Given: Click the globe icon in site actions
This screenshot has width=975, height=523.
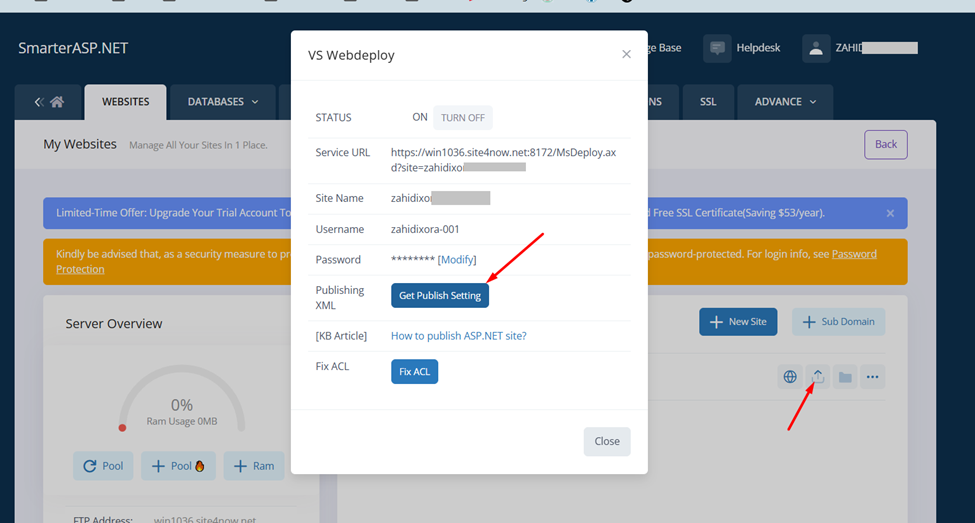Looking at the screenshot, I should pos(790,377).
